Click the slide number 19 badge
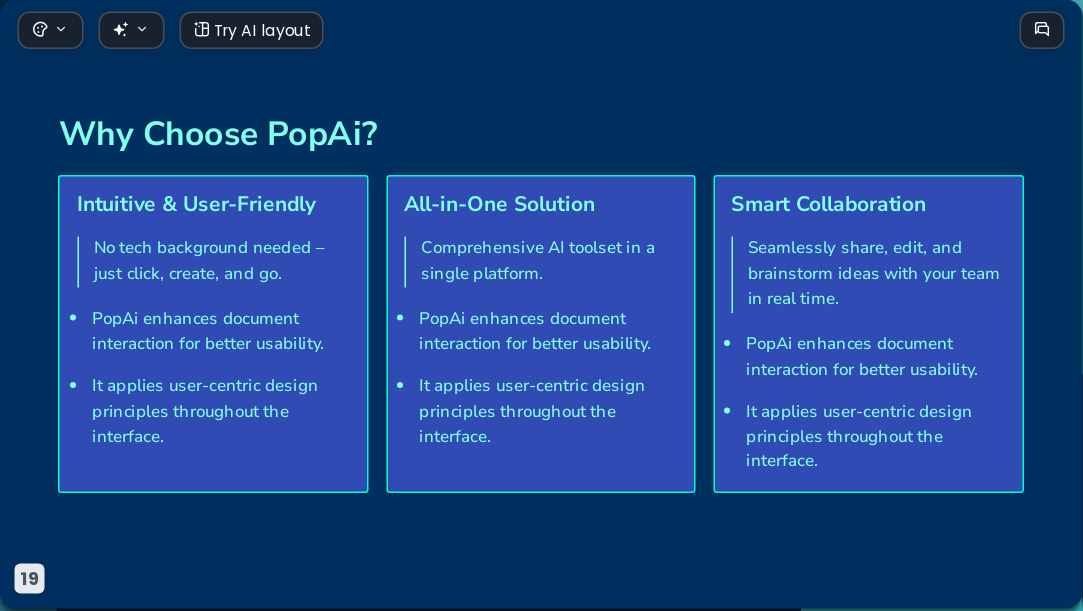 point(29,578)
